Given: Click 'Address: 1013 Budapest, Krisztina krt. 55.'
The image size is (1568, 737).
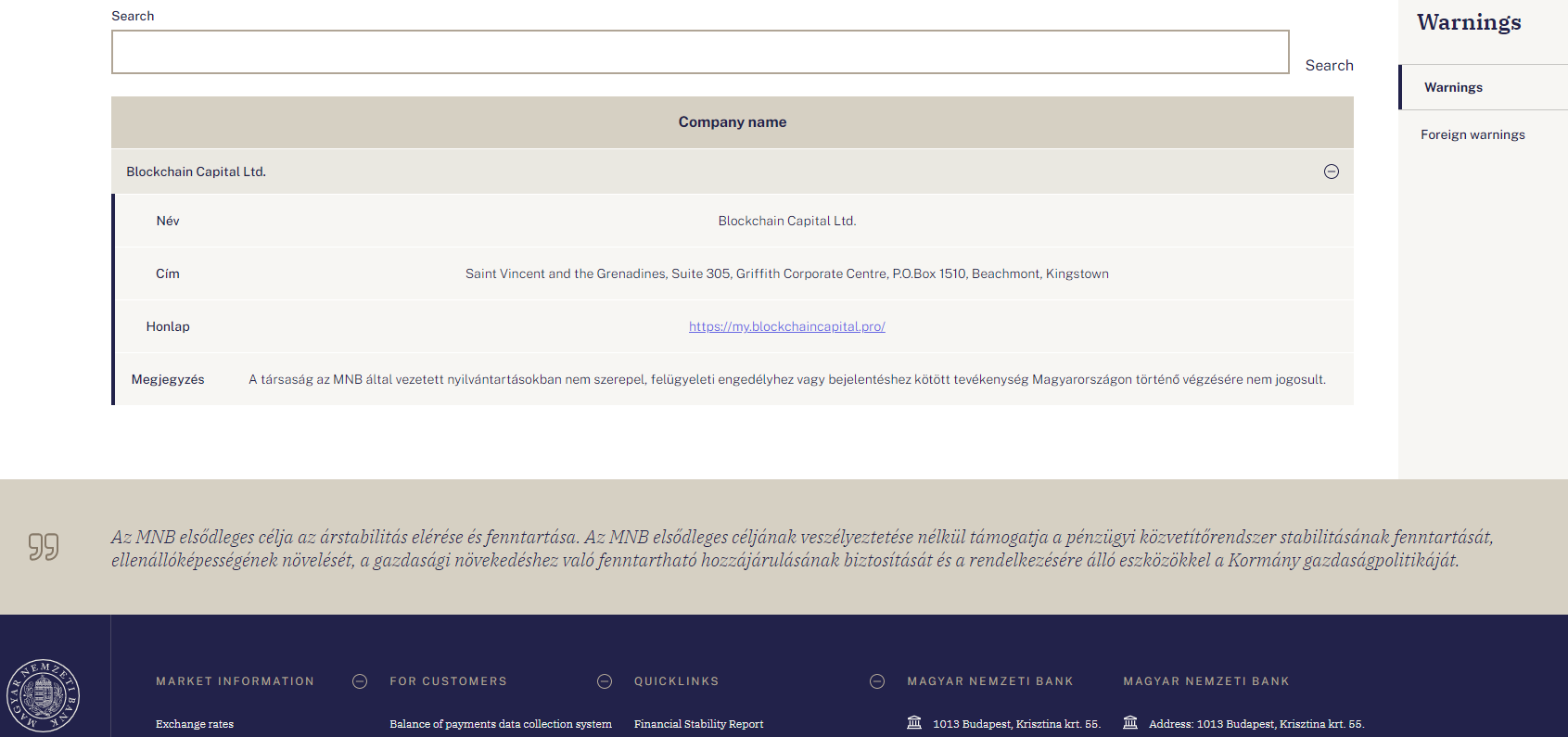Looking at the screenshot, I should tap(1256, 724).
